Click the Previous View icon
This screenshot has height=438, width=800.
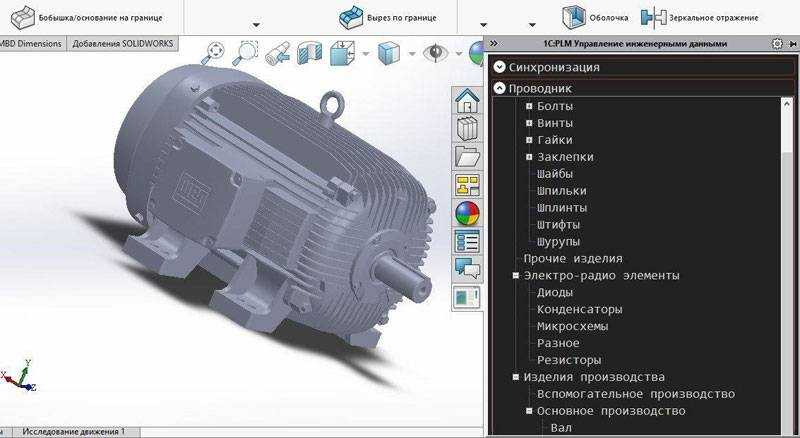pyautogui.click(x=278, y=53)
